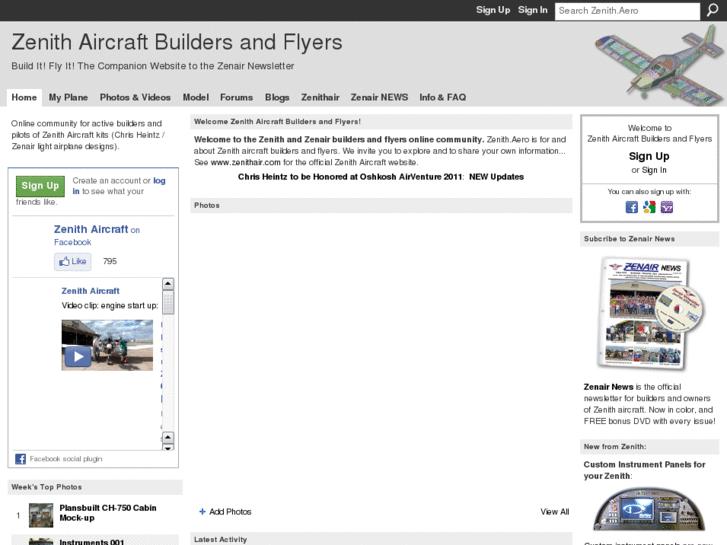The image size is (727, 545).
Task: Click the Facebook social plugin logo
Action: (20, 459)
